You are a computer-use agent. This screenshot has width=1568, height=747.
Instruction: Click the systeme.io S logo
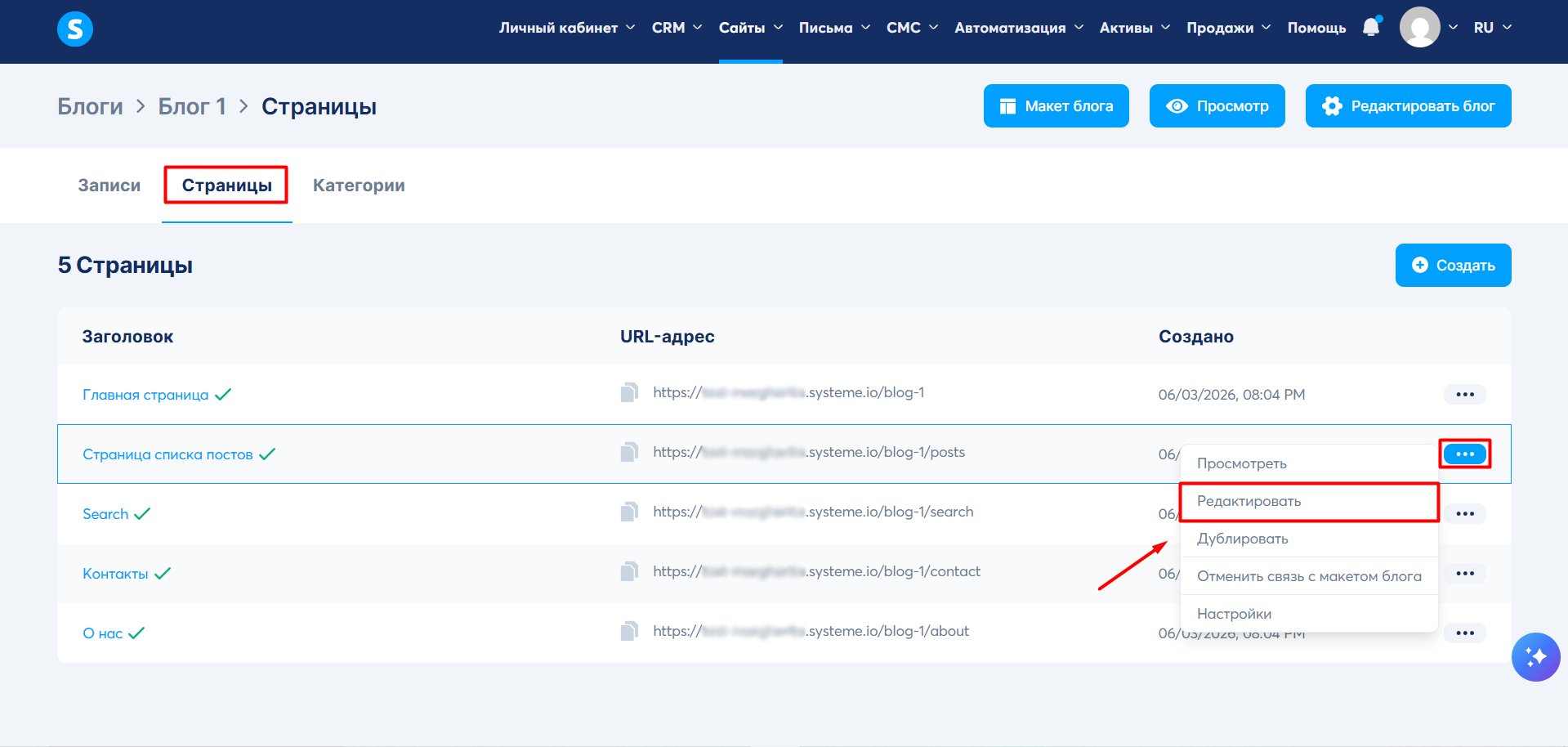tap(75, 29)
